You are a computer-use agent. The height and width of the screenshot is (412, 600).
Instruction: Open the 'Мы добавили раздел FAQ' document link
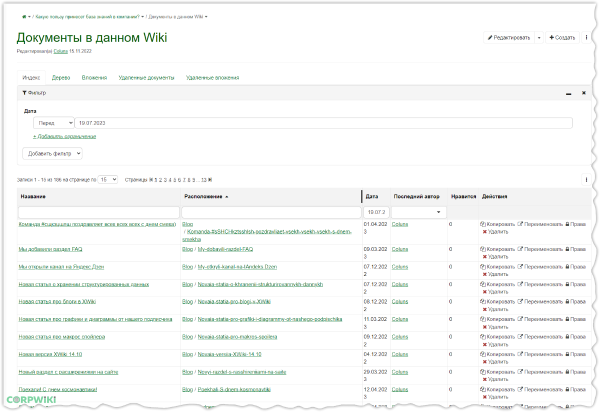(x=51, y=249)
